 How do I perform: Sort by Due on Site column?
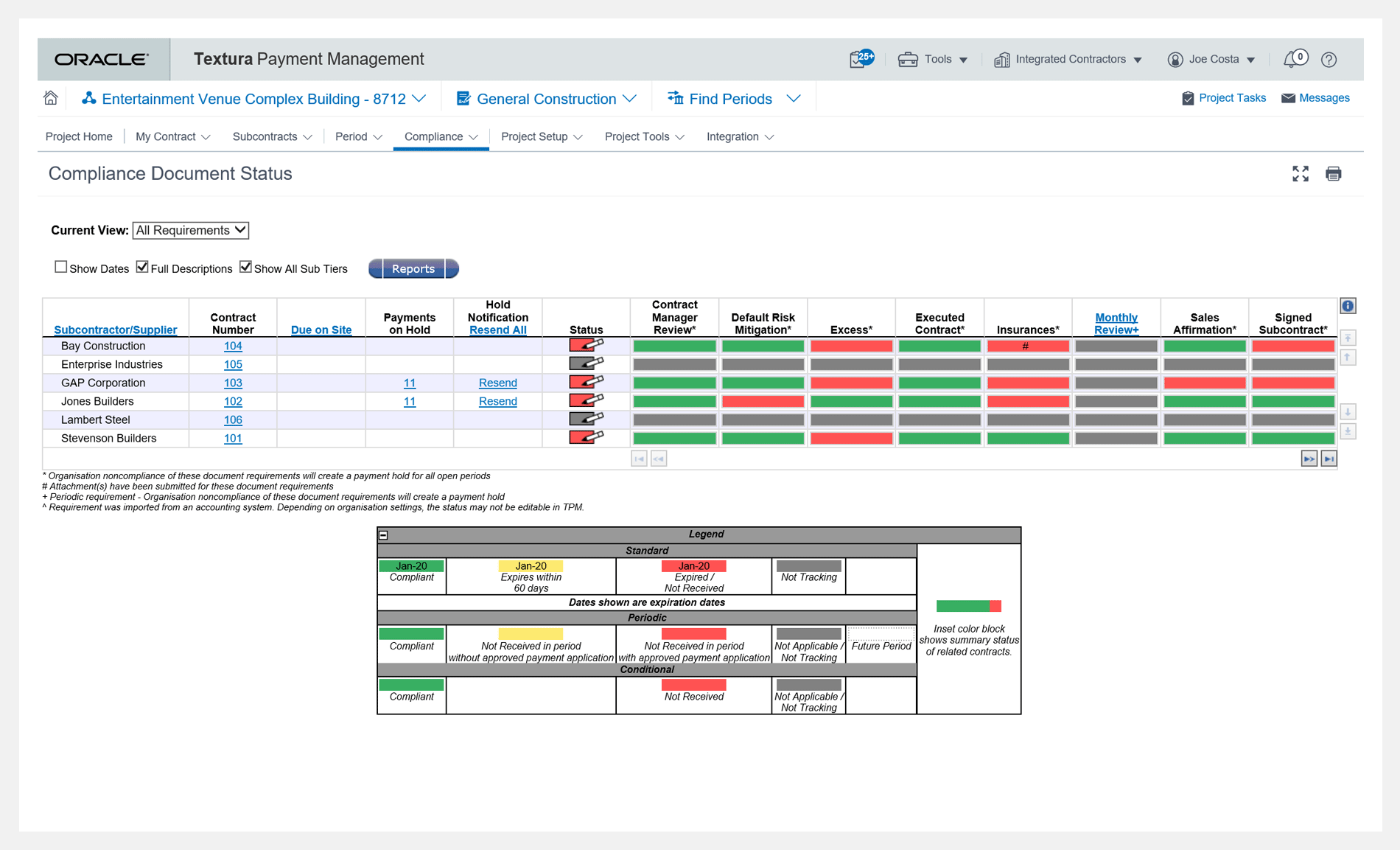pyautogui.click(x=321, y=330)
